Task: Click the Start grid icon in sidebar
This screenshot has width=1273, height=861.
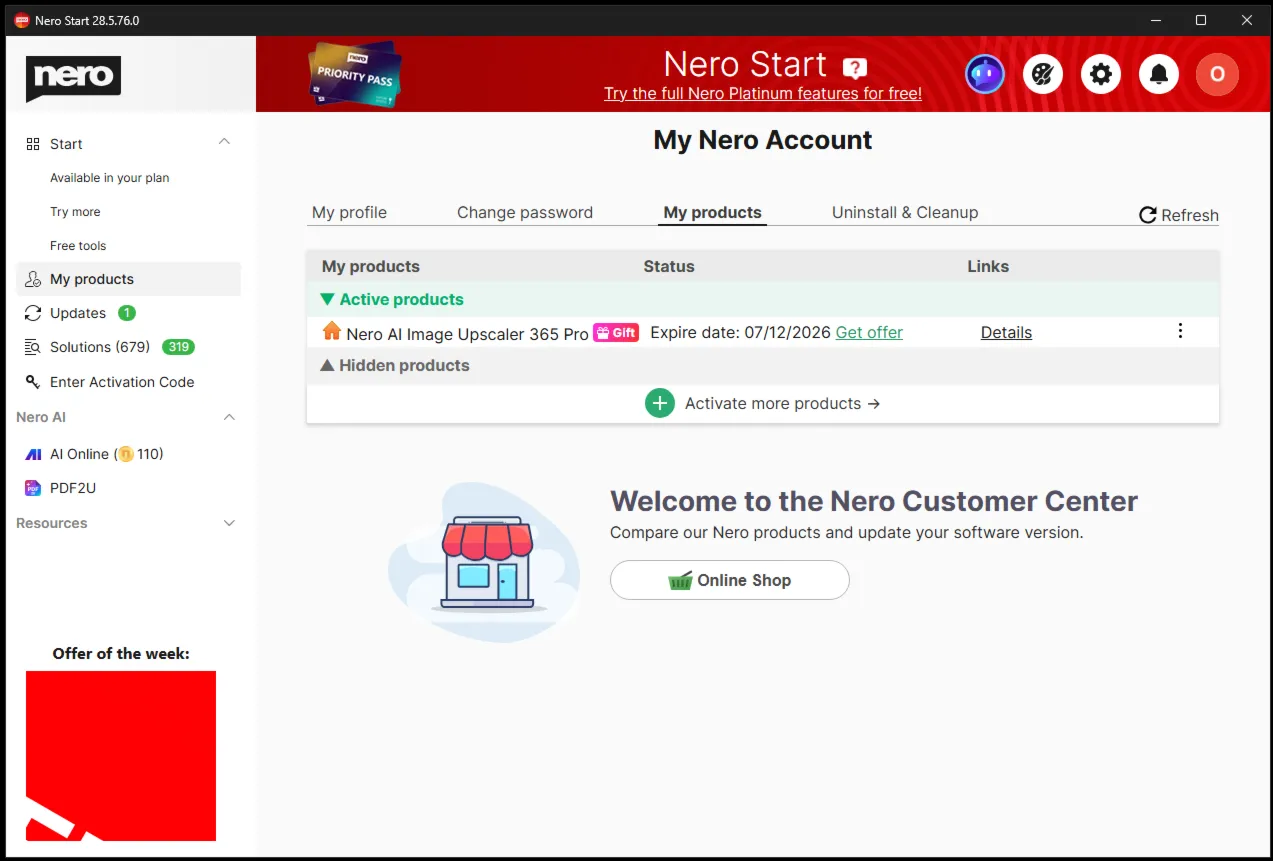Action: click(33, 144)
